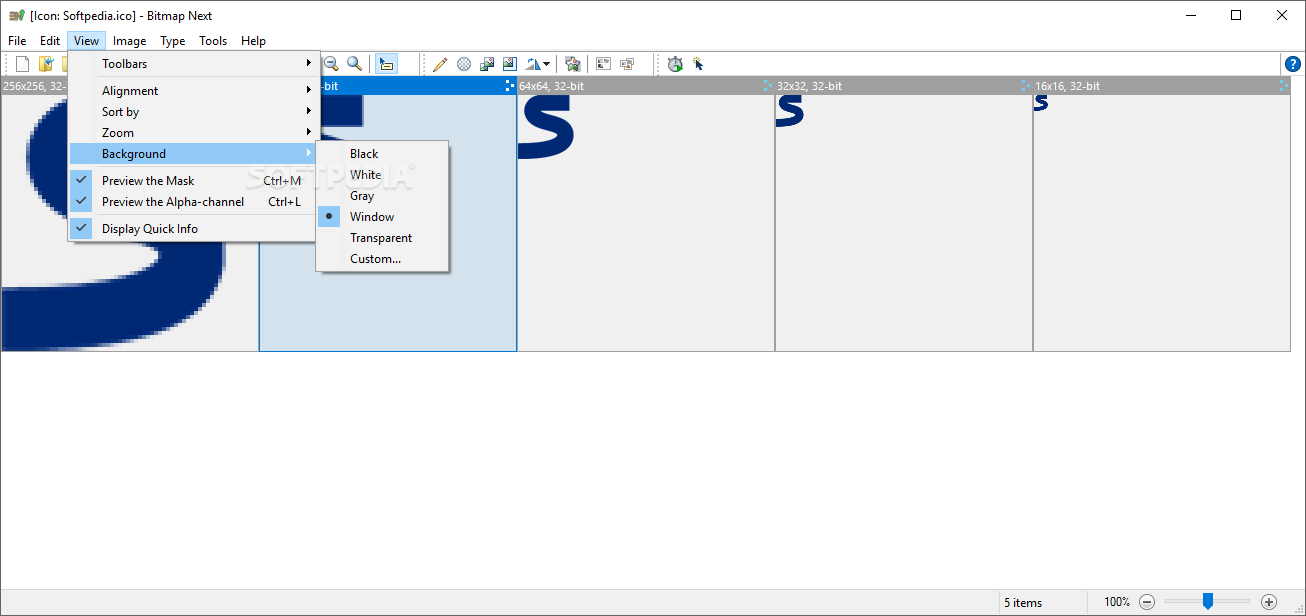
Task: Expand the Toolbars submenu
Action: pyautogui.click(x=194, y=64)
